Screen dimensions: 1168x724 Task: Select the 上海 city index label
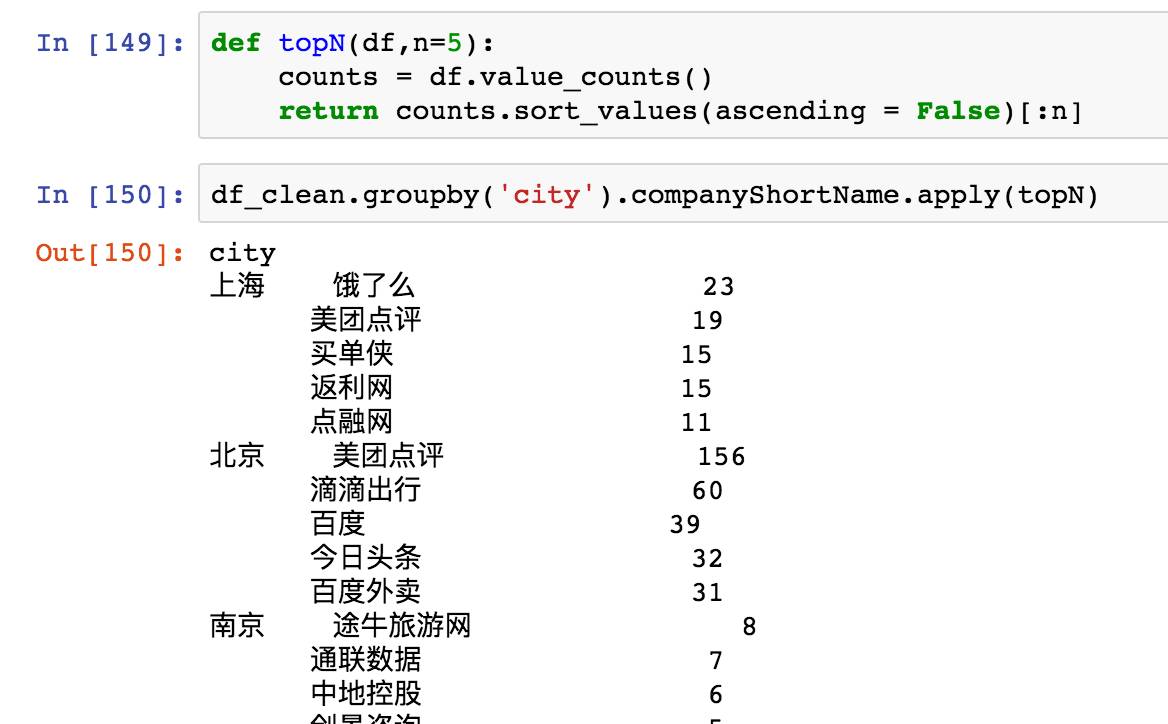(x=237, y=285)
